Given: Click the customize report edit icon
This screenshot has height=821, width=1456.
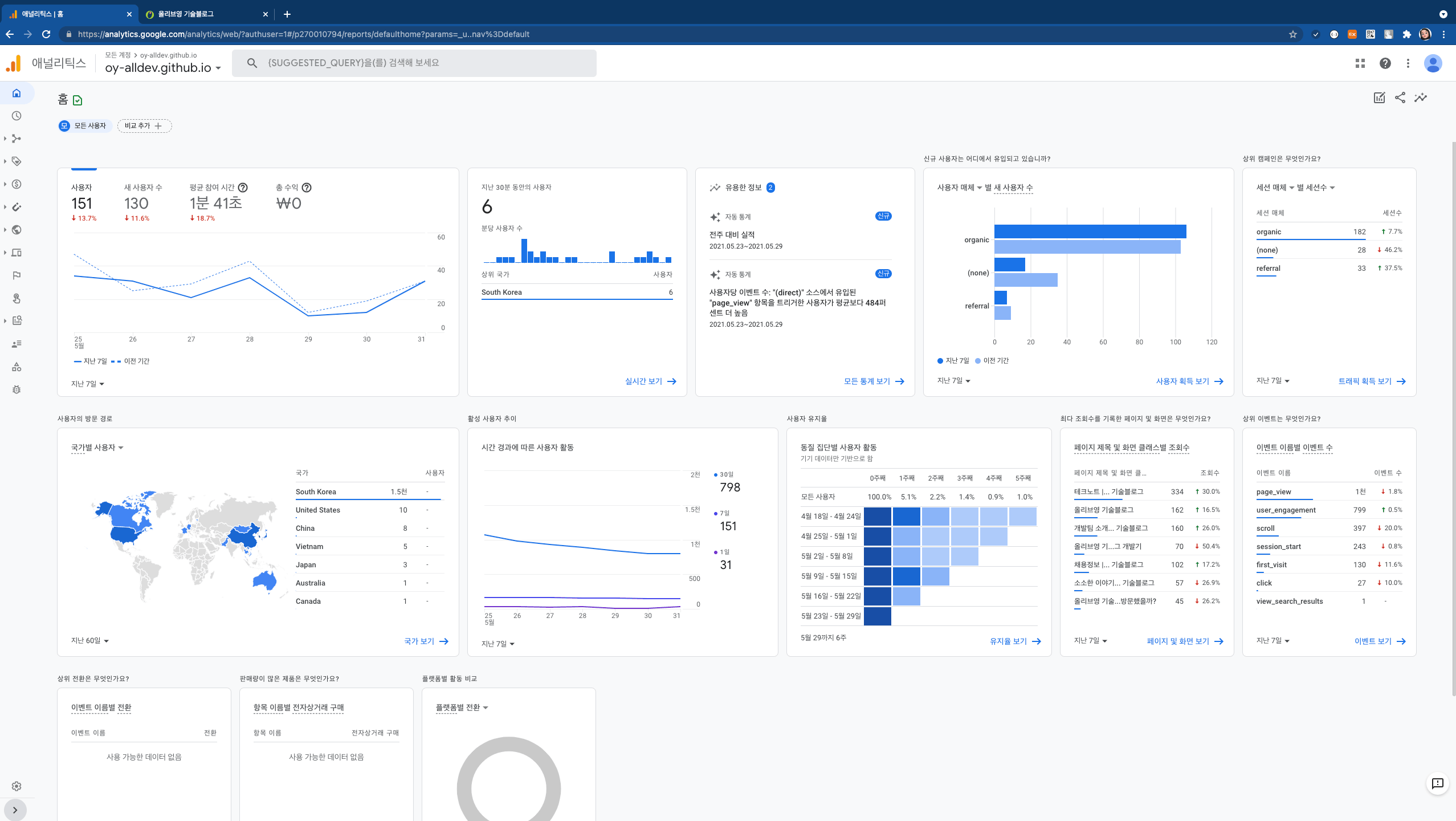Looking at the screenshot, I should (1379, 97).
